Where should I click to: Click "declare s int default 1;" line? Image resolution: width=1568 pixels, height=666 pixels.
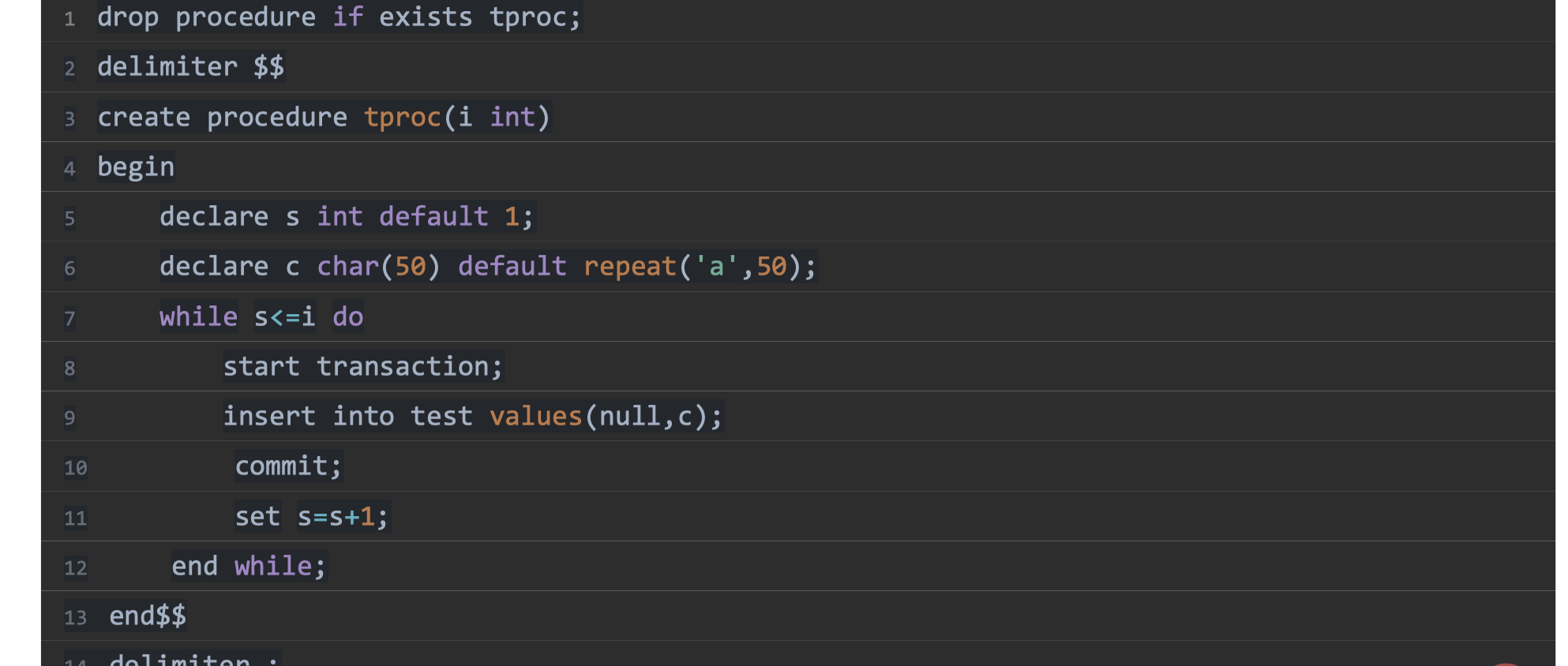click(x=347, y=217)
